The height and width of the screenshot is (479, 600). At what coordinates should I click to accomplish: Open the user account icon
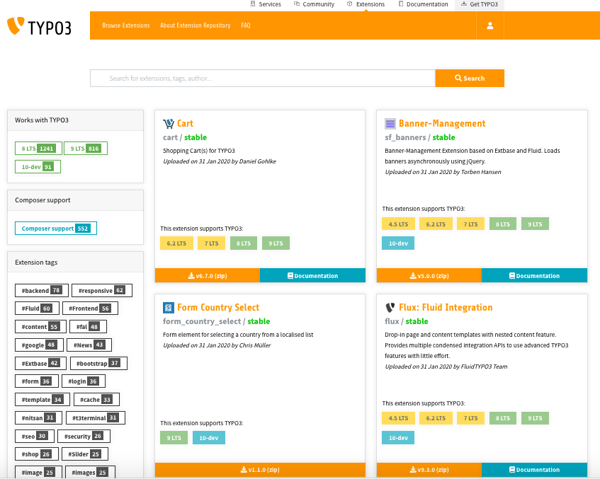490,25
